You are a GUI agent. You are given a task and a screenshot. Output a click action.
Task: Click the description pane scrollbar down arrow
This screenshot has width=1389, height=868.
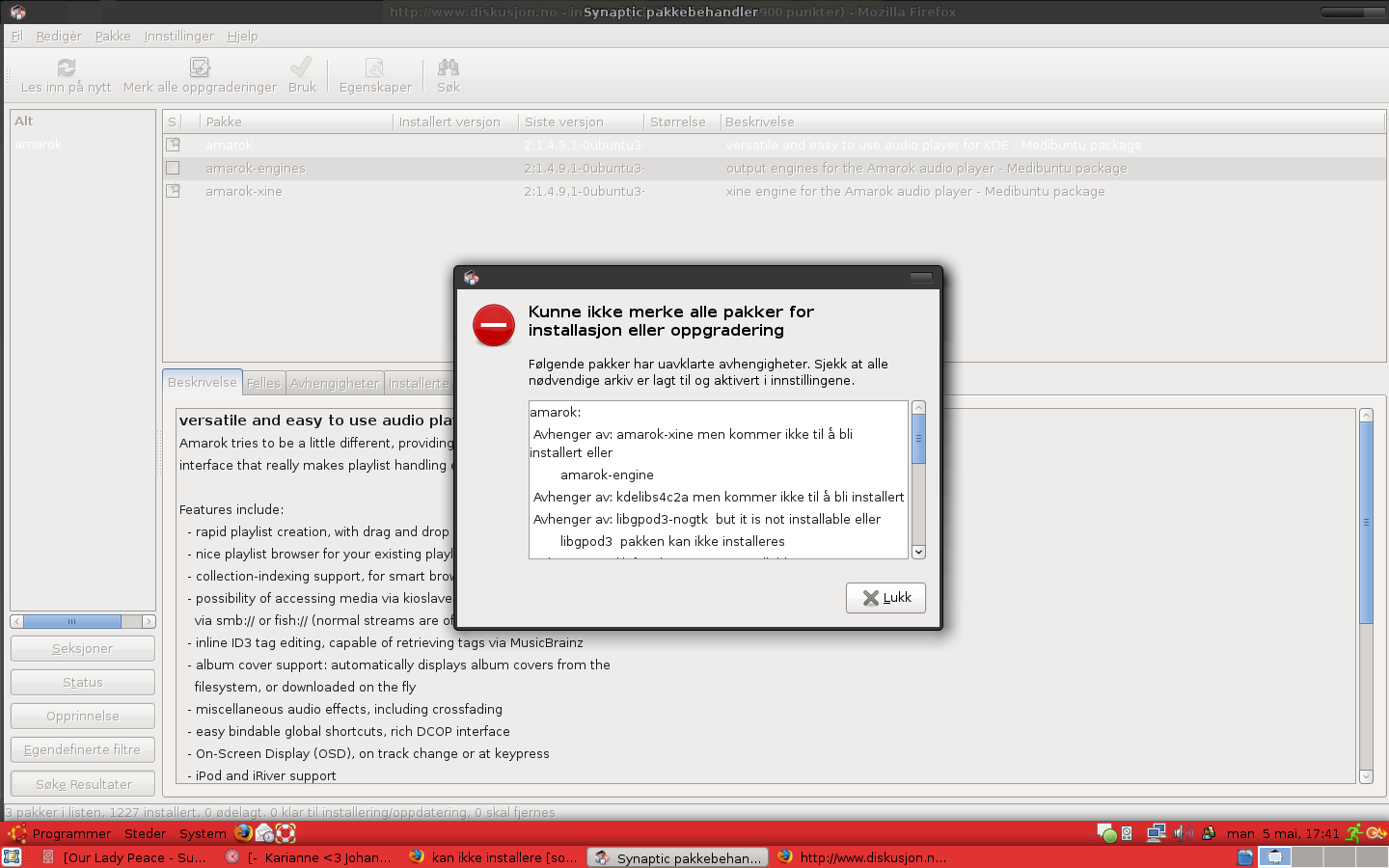click(1366, 776)
